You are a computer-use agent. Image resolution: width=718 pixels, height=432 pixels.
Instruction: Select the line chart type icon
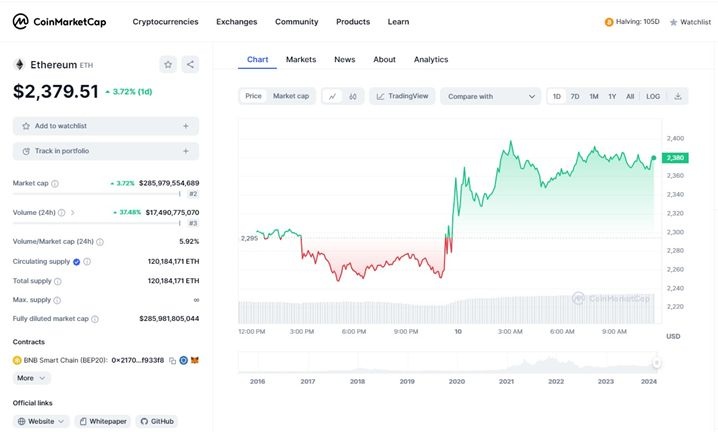point(332,96)
